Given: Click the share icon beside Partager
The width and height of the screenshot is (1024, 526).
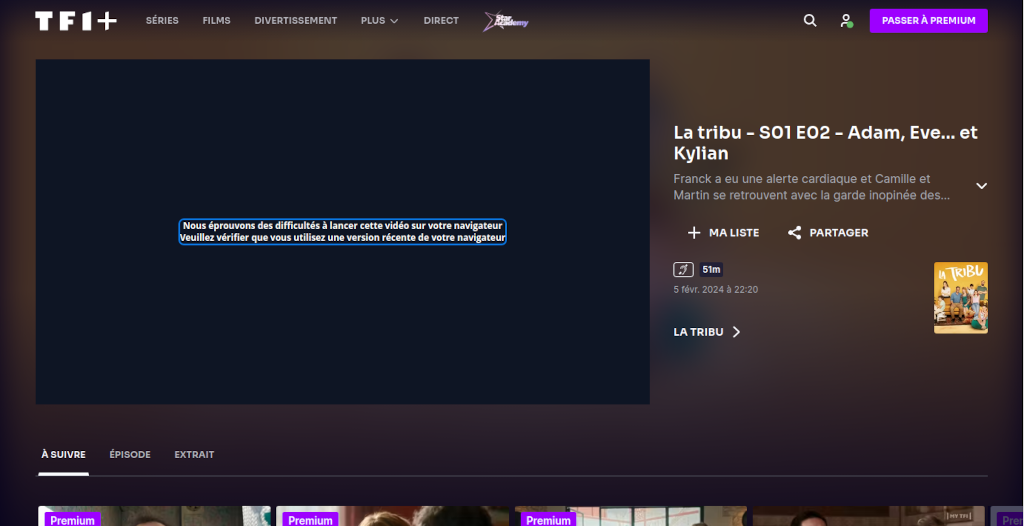Looking at the screenshot, I should 795,233.
